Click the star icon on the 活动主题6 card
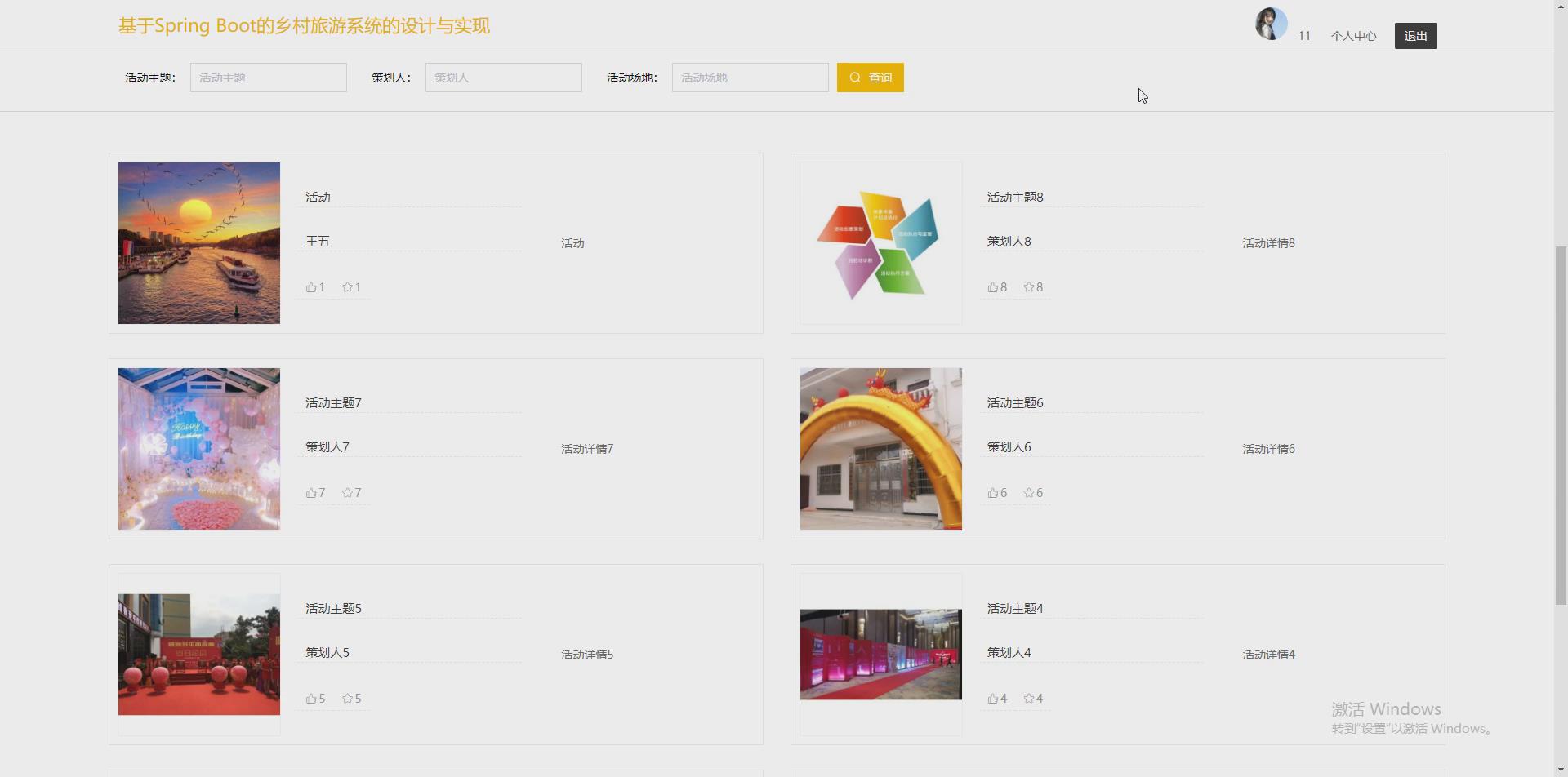Image resolution: width=1568 pixels, height=777 pixels. tap(1028, 492)
